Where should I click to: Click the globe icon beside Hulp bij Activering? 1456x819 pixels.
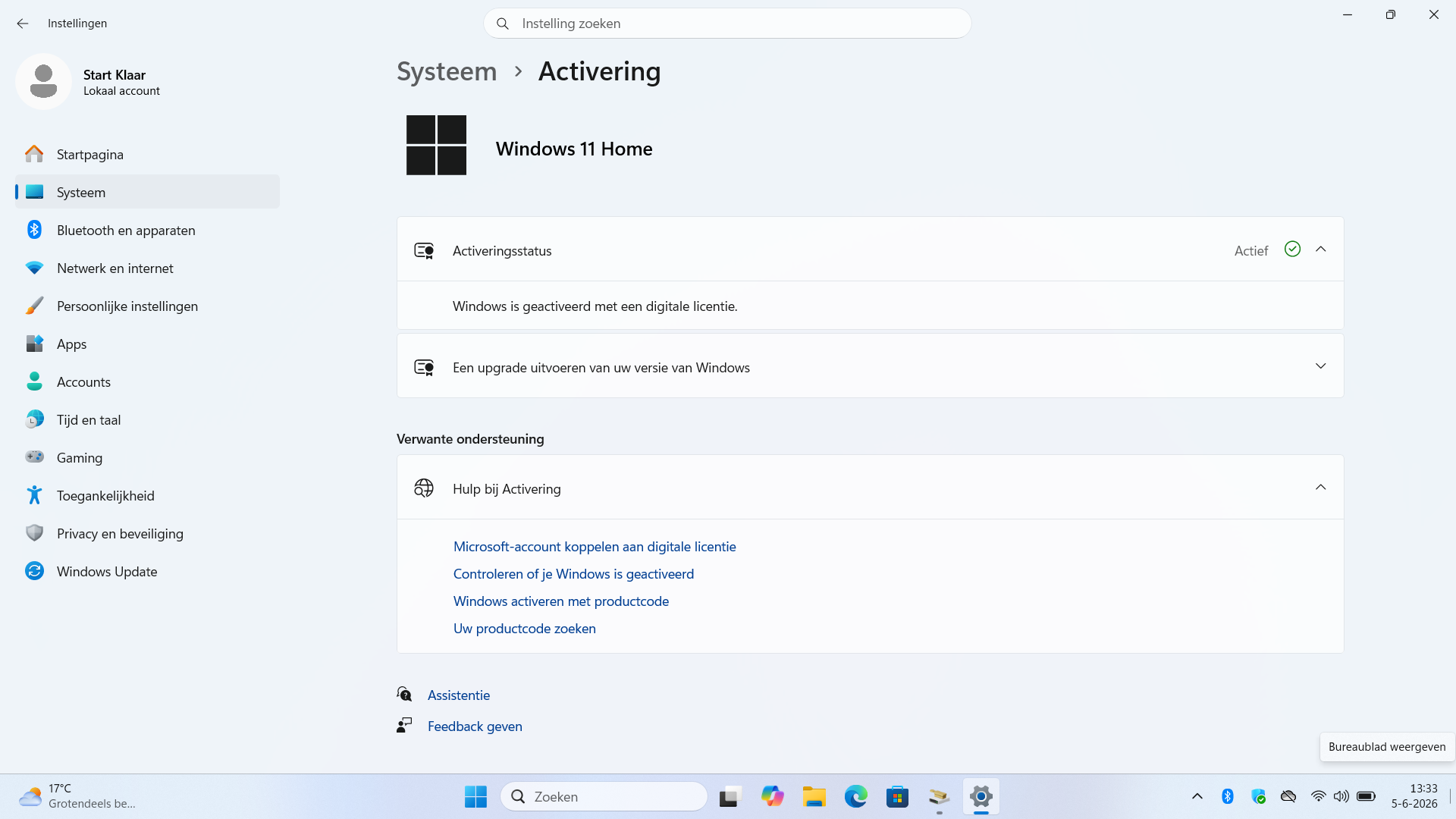(x=424, y=488)
